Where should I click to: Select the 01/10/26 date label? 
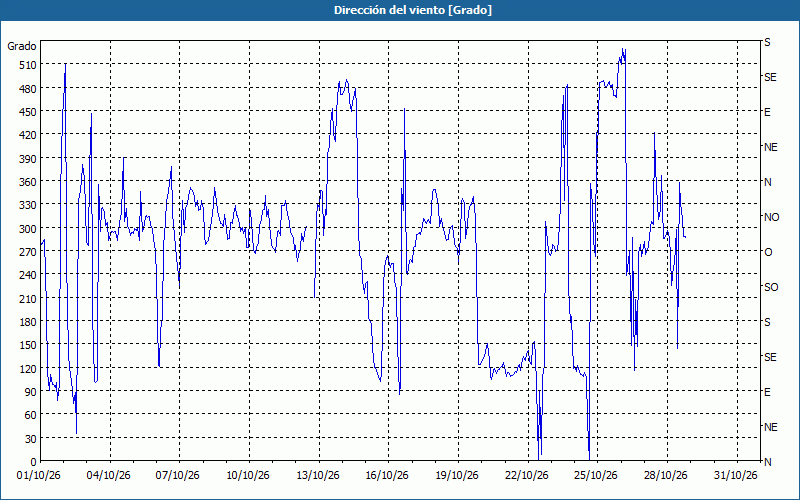(39, 476)
